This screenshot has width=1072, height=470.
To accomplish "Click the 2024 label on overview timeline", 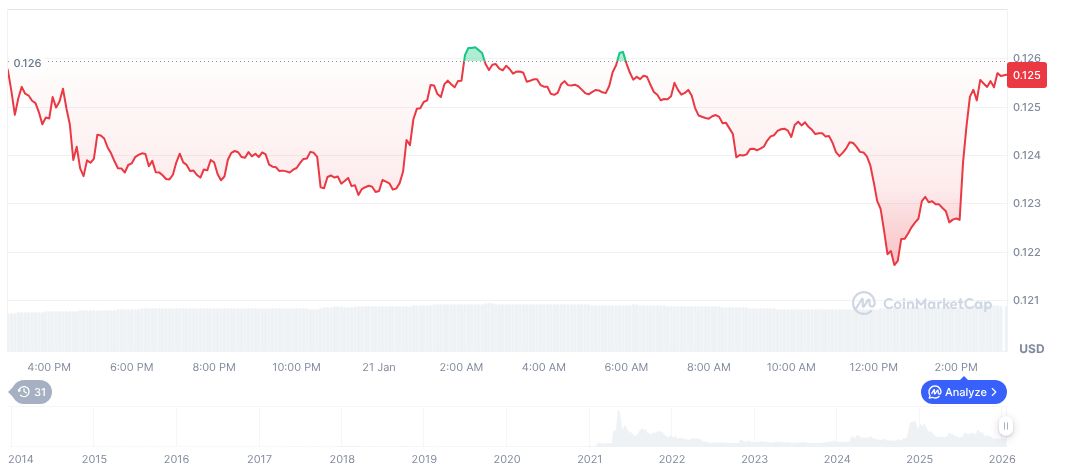I will click(x=837, y=459).
